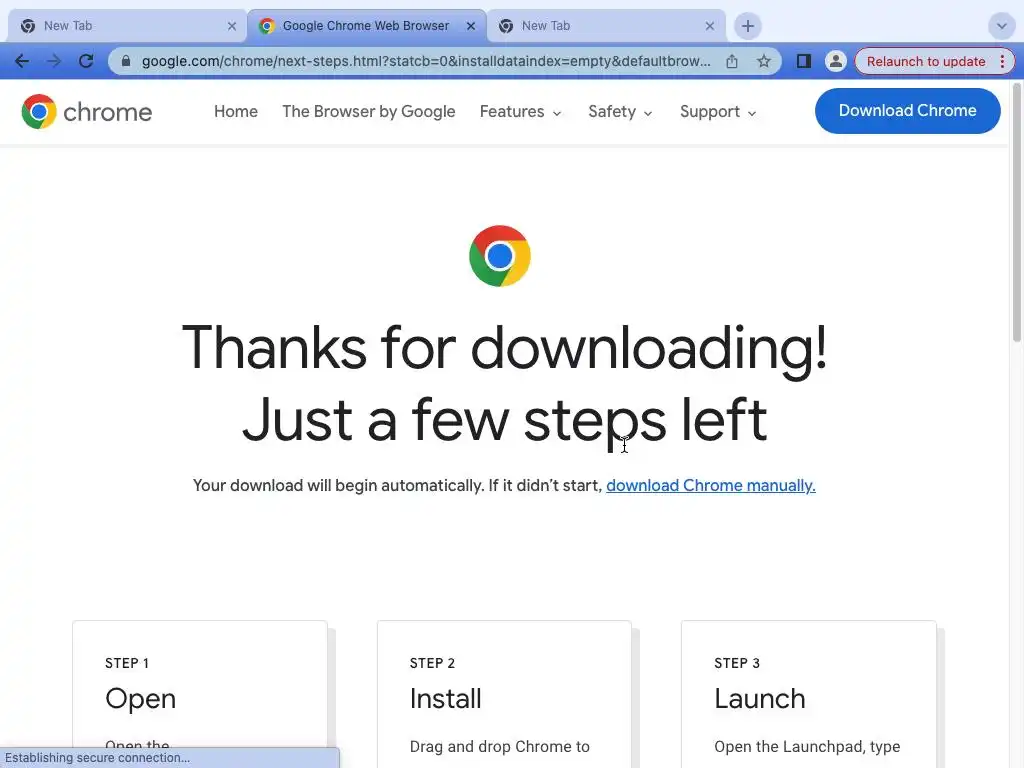Click the STEP 2 Install card
1024x768 pixels.
pyautogui.click(x=504, y=694)
